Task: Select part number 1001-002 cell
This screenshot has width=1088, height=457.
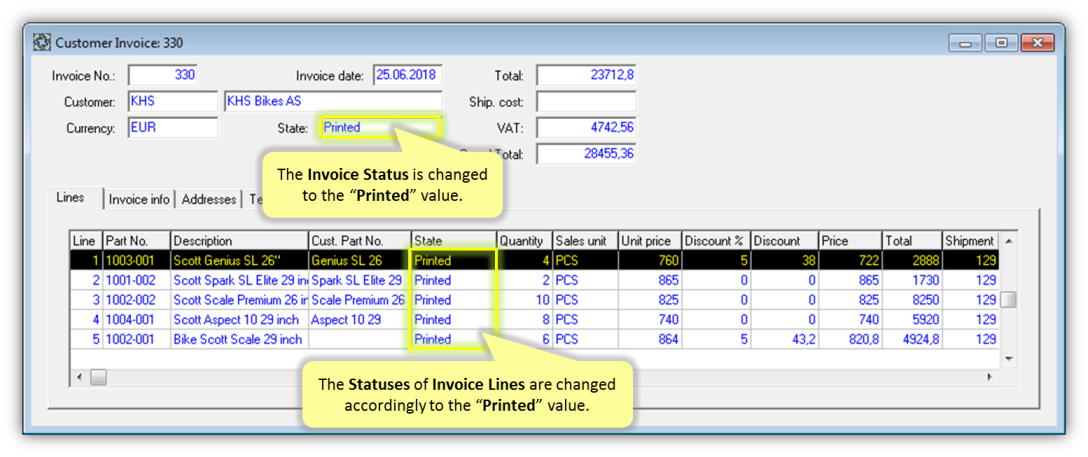Action: (x=137, y=280)
